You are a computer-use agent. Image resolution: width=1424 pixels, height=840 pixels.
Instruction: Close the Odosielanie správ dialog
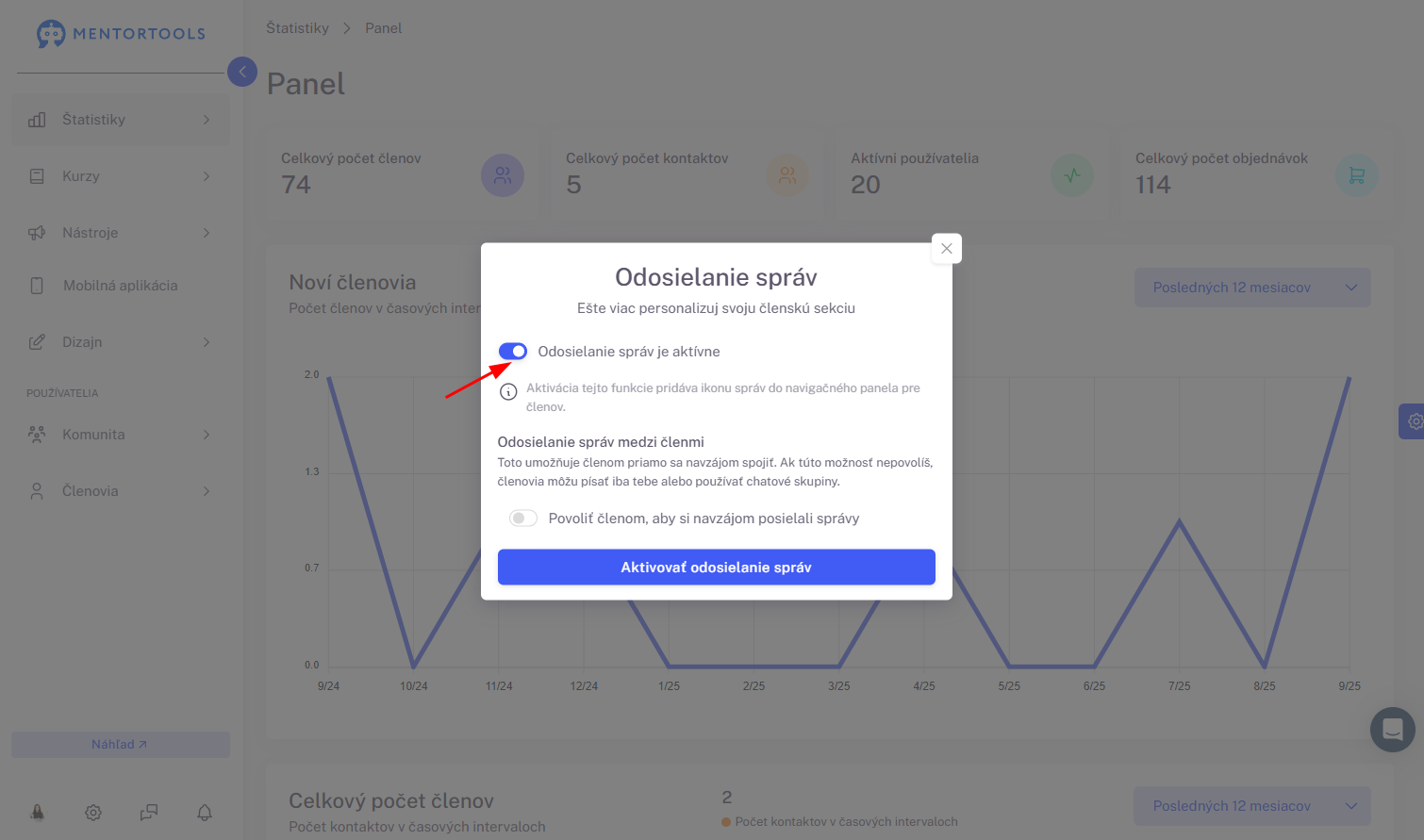(x=947, y=249)
